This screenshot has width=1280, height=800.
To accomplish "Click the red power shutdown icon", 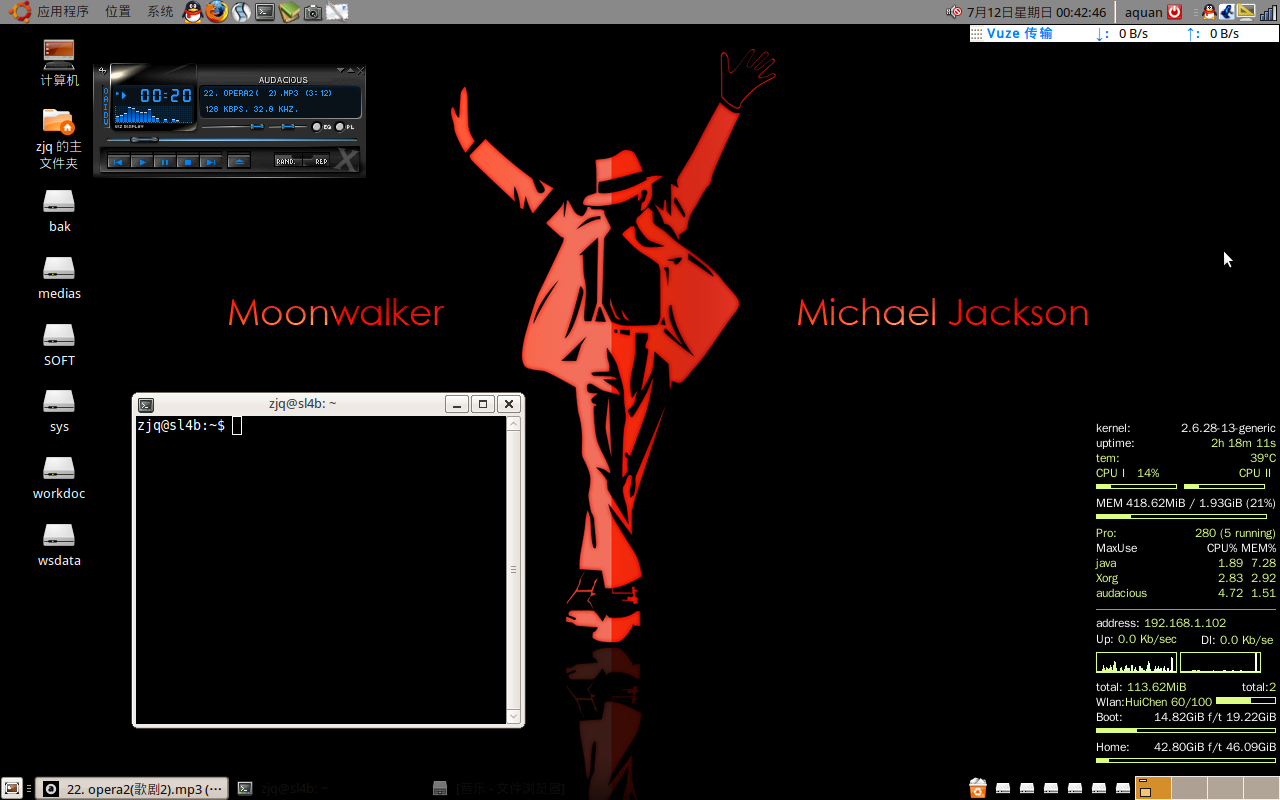I will pyautogui.click(x=1175, y=12).
